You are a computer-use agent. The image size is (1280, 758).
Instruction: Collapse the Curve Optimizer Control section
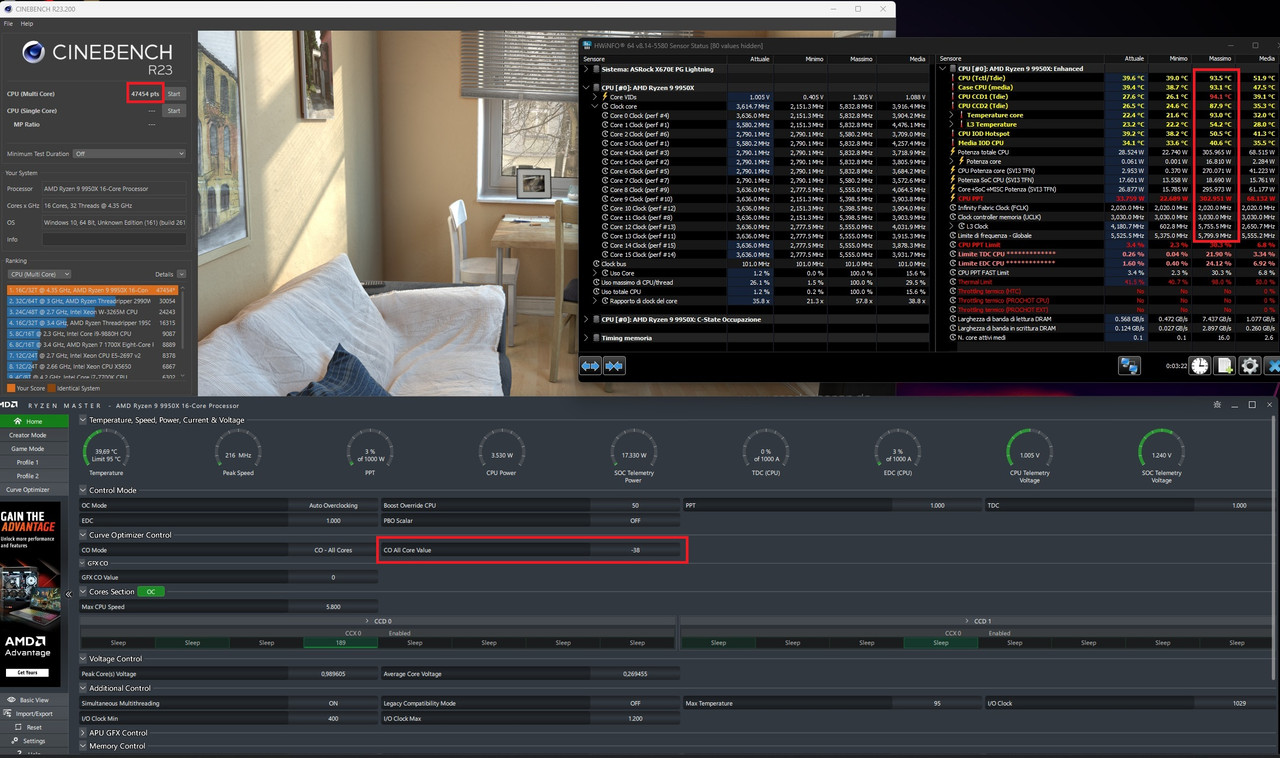[83, 535]
